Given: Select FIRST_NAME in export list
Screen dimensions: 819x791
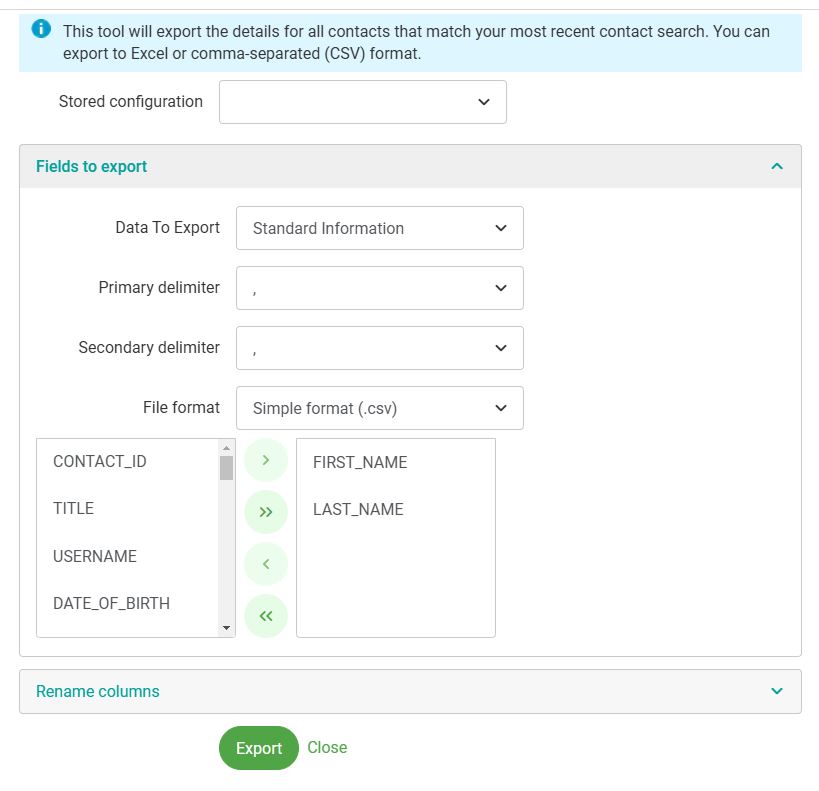Looking at the screenshot, I should coord(360,462).
